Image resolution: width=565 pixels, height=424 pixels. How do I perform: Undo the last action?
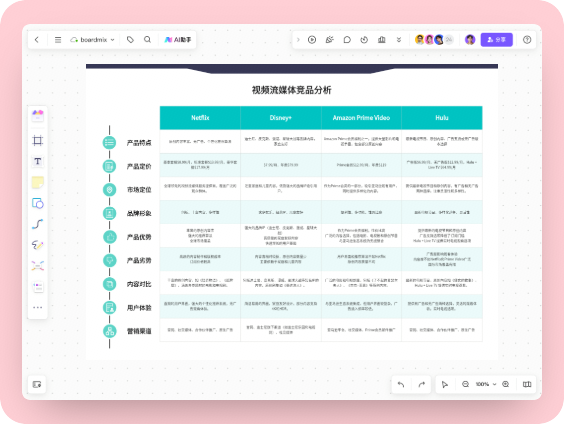[x=401, y=384]
